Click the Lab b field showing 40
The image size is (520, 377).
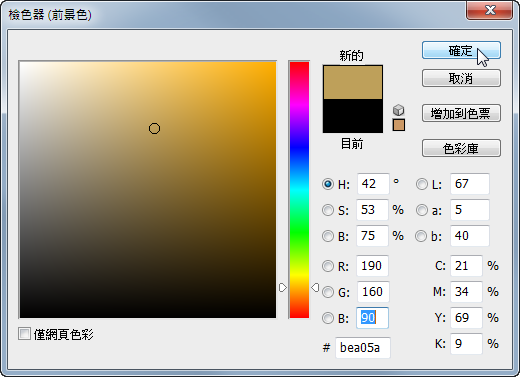tap(470, 236)
